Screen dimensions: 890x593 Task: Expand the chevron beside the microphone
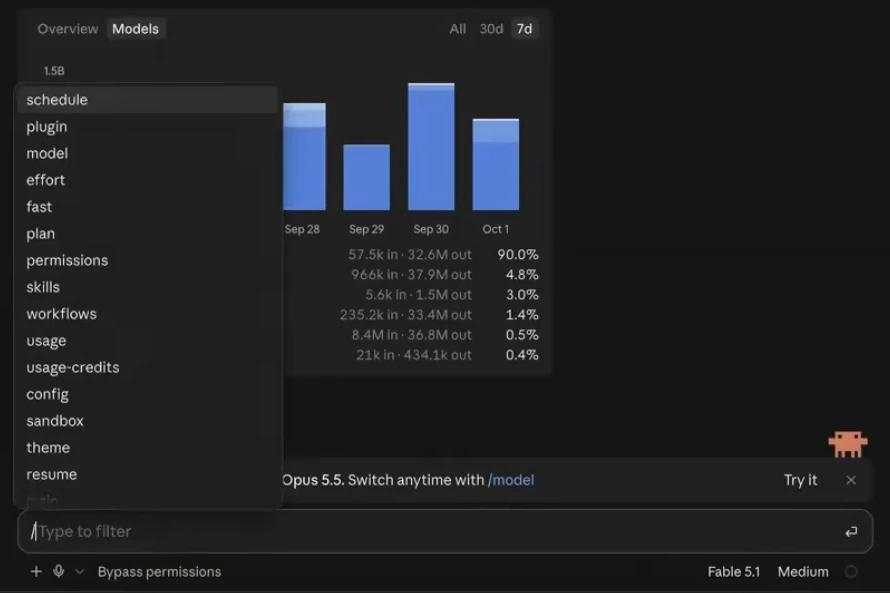click(79, 571)
